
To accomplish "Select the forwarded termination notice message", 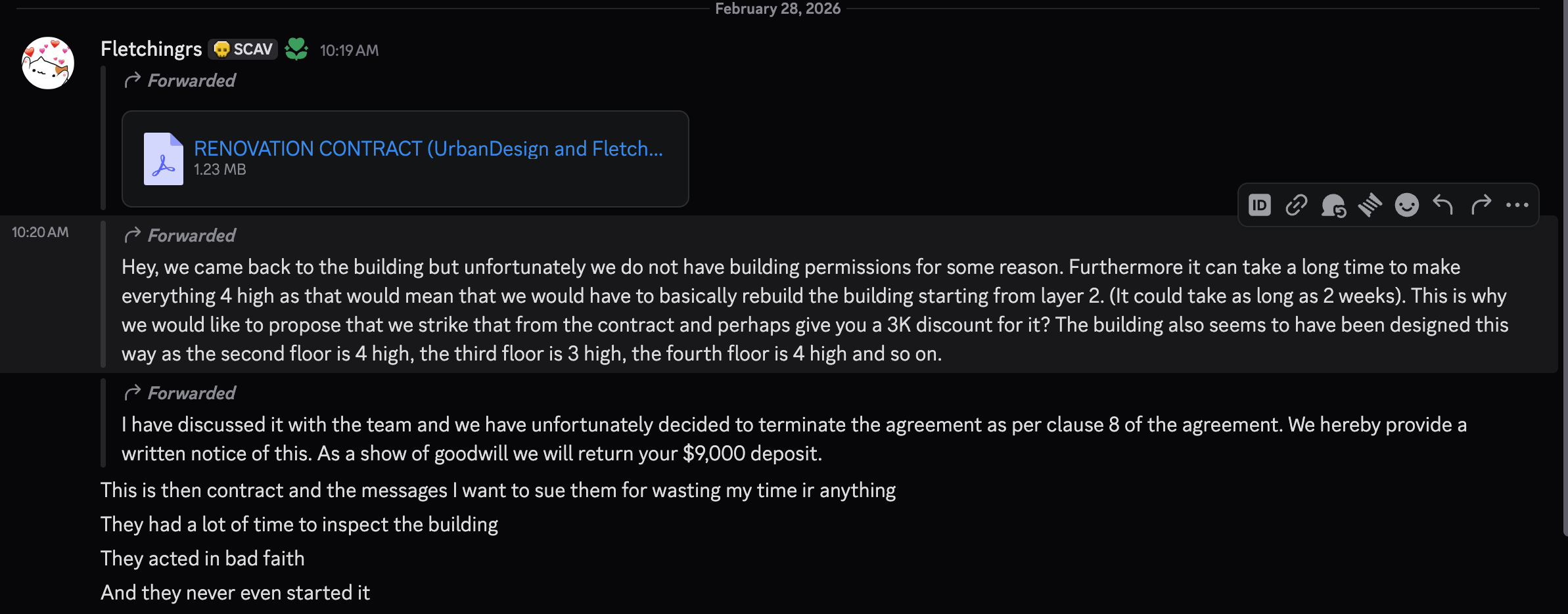I will (x=789, y=438).
